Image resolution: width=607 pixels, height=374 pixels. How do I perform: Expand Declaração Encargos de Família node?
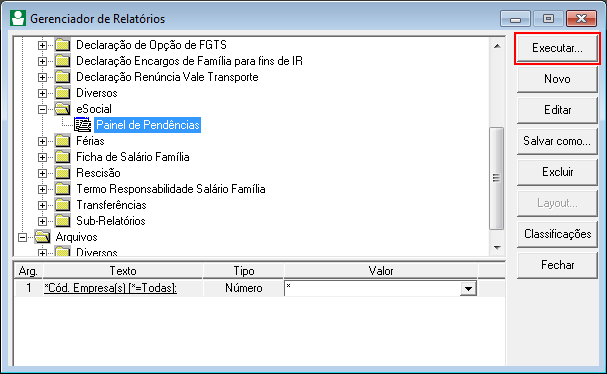coord(42,61)
